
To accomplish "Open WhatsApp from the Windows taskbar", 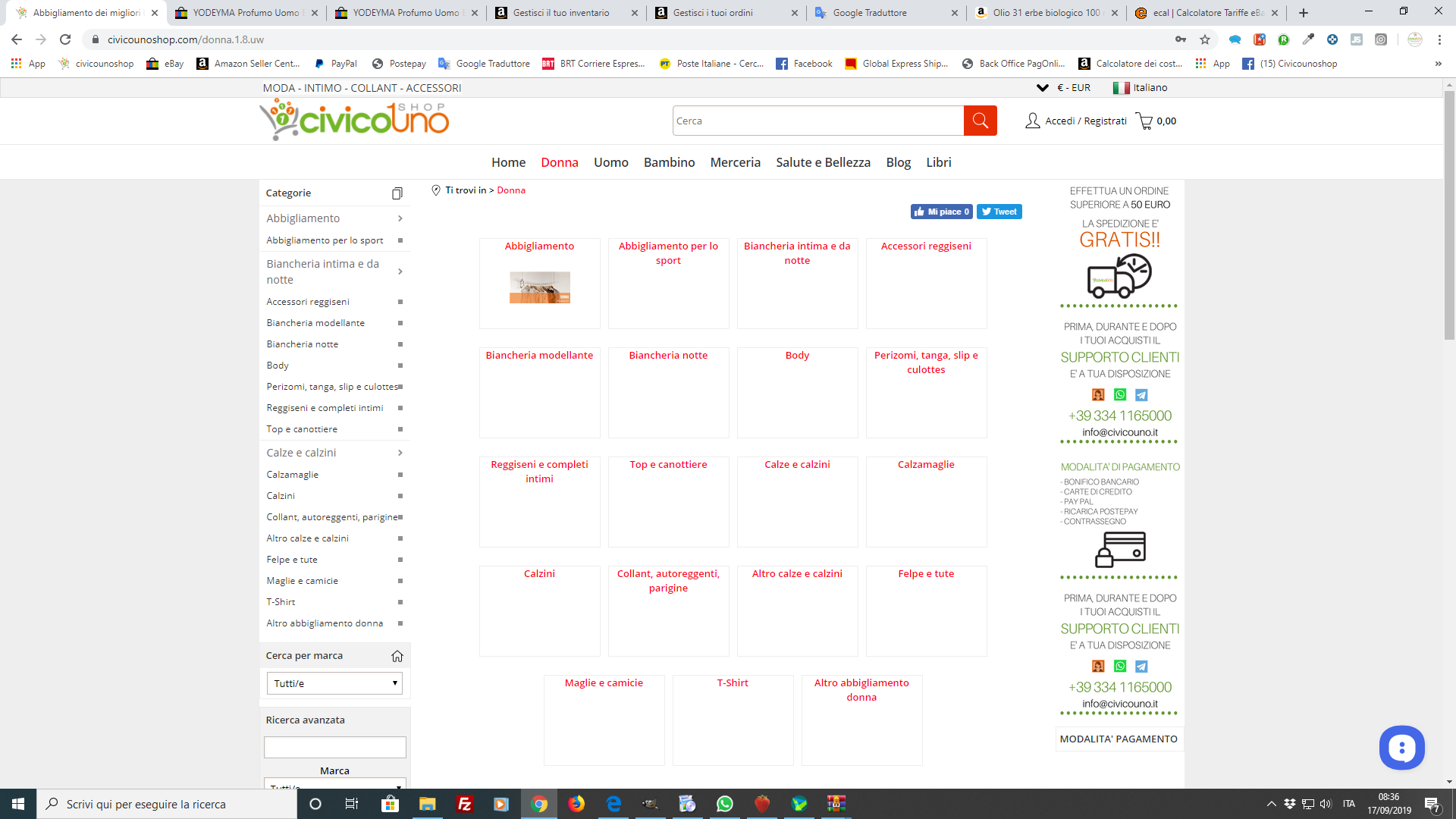I will (x=724, y=804).
